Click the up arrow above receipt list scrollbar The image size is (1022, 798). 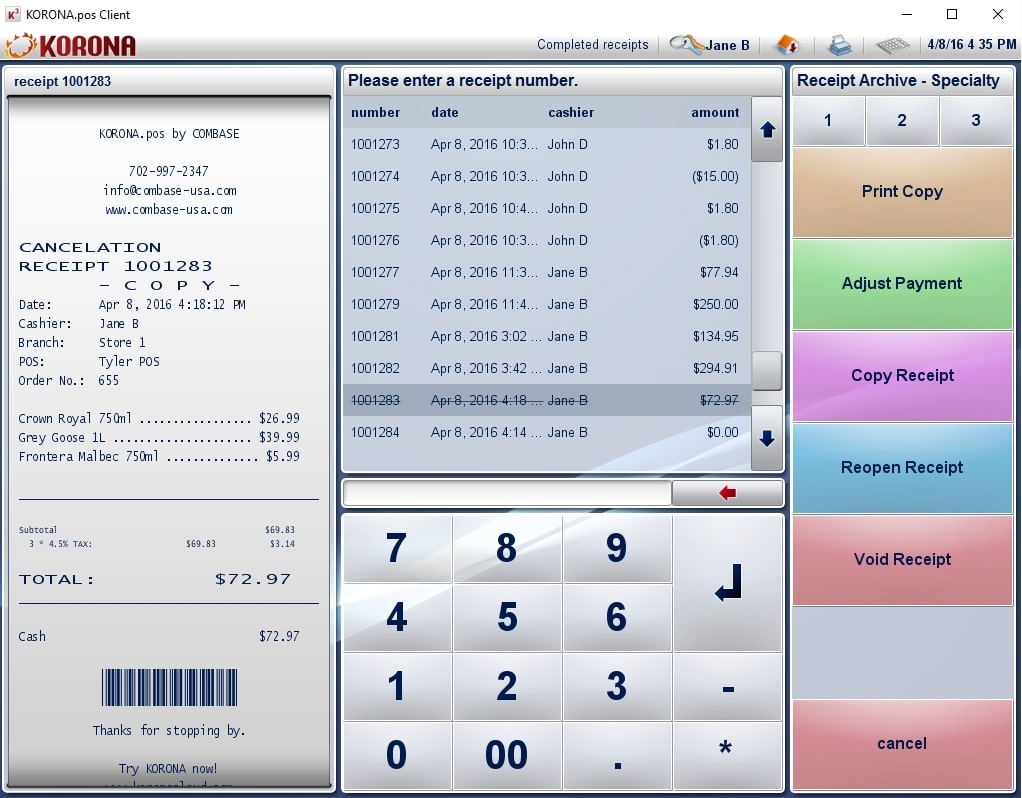point(767,129)
